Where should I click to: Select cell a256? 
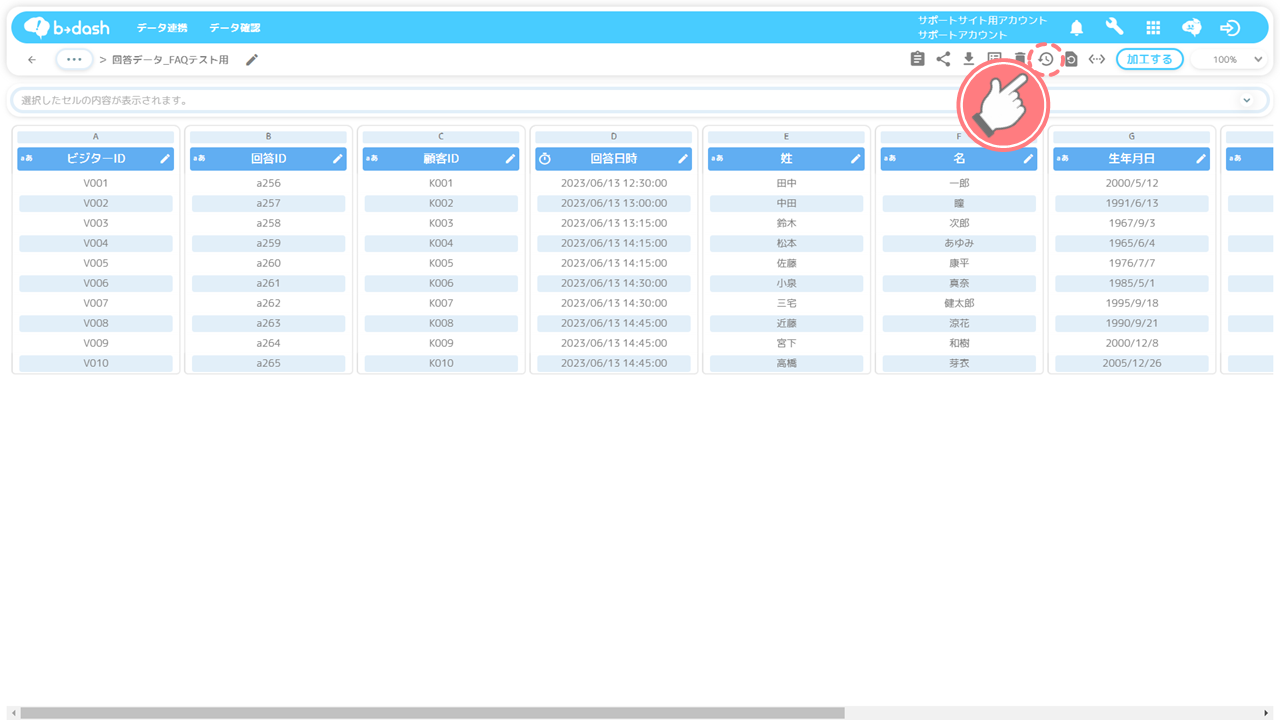click(268, 183)
